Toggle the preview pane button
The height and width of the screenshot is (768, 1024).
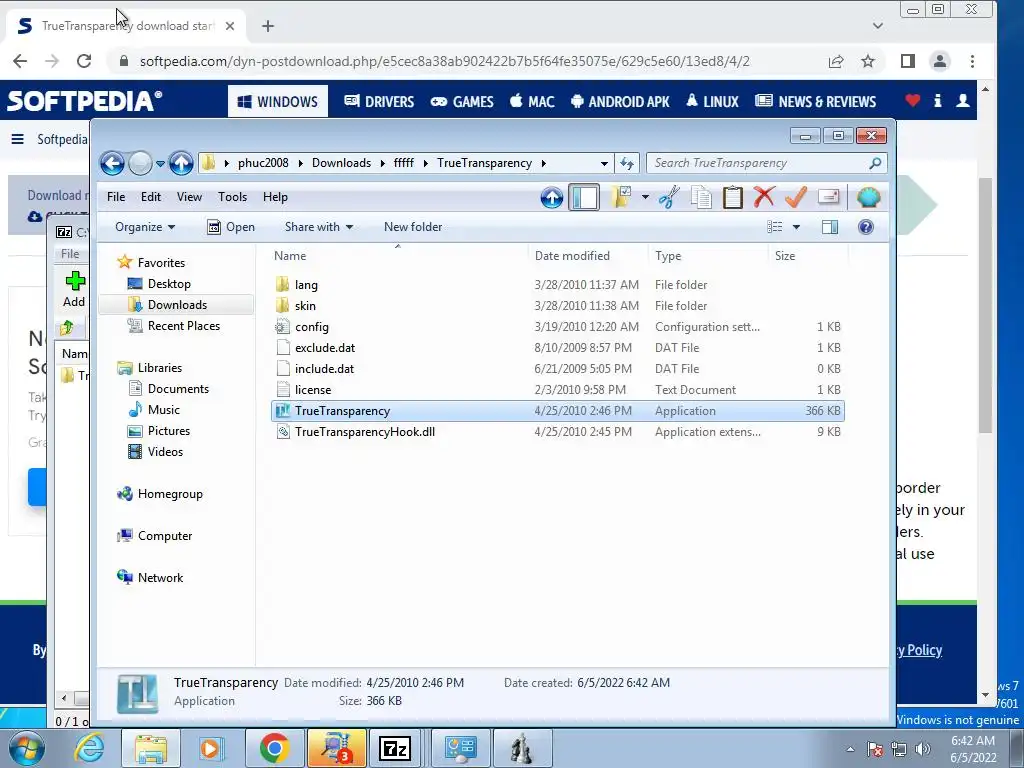pyautogui.click(x=830, y=227)
